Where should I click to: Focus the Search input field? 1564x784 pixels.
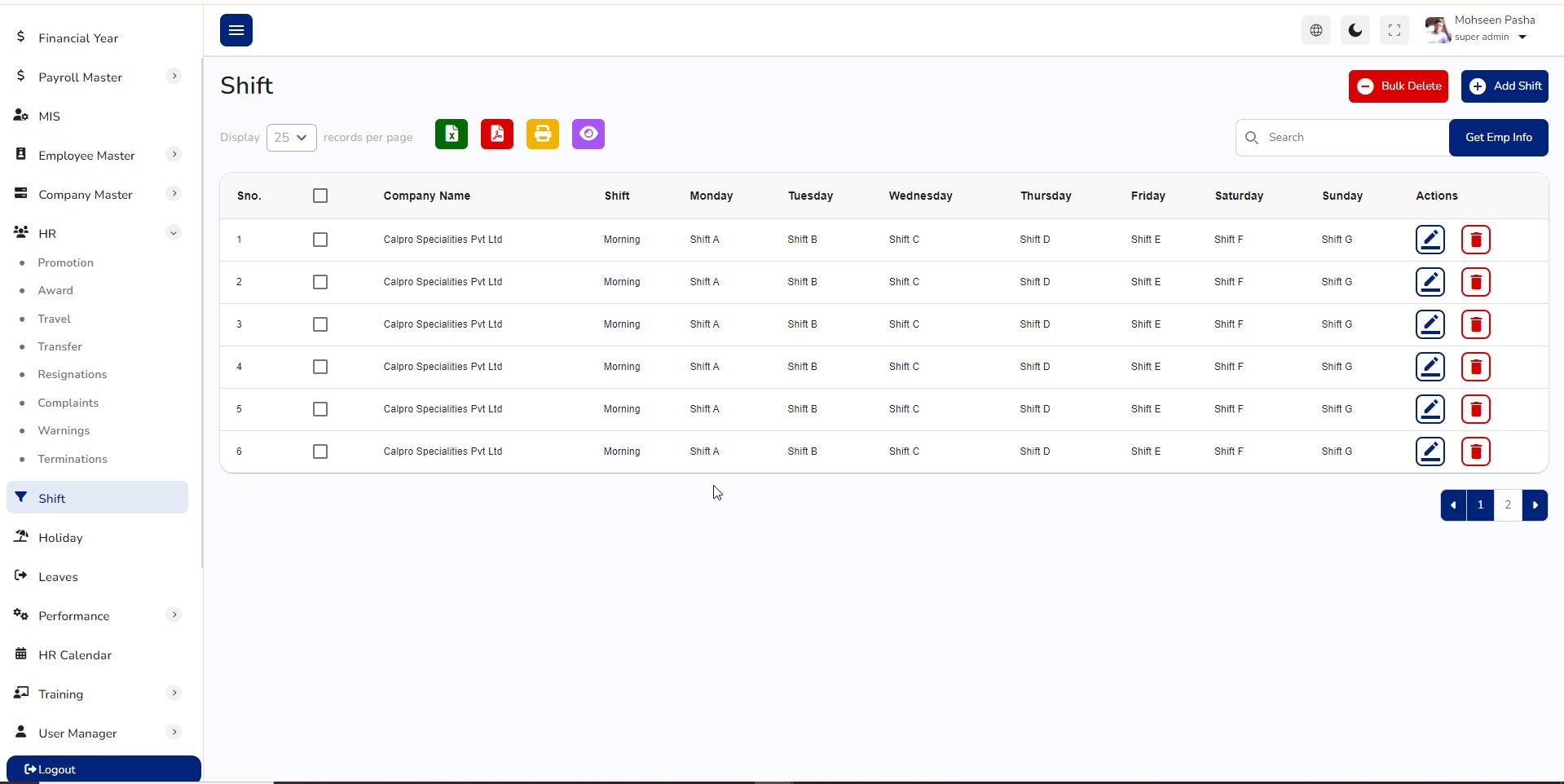click(x=1342, y=138)
